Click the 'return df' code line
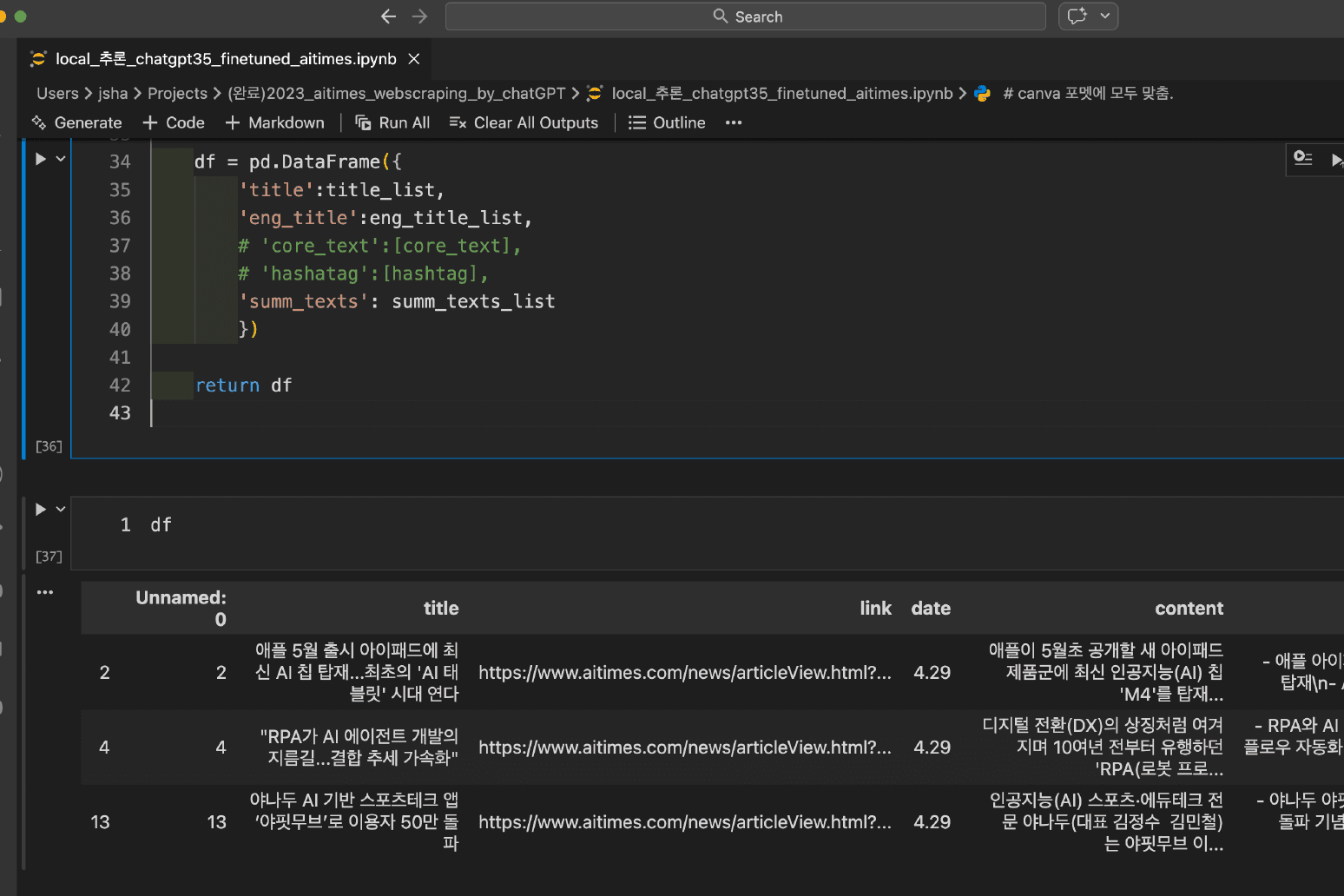 (243, 385)
